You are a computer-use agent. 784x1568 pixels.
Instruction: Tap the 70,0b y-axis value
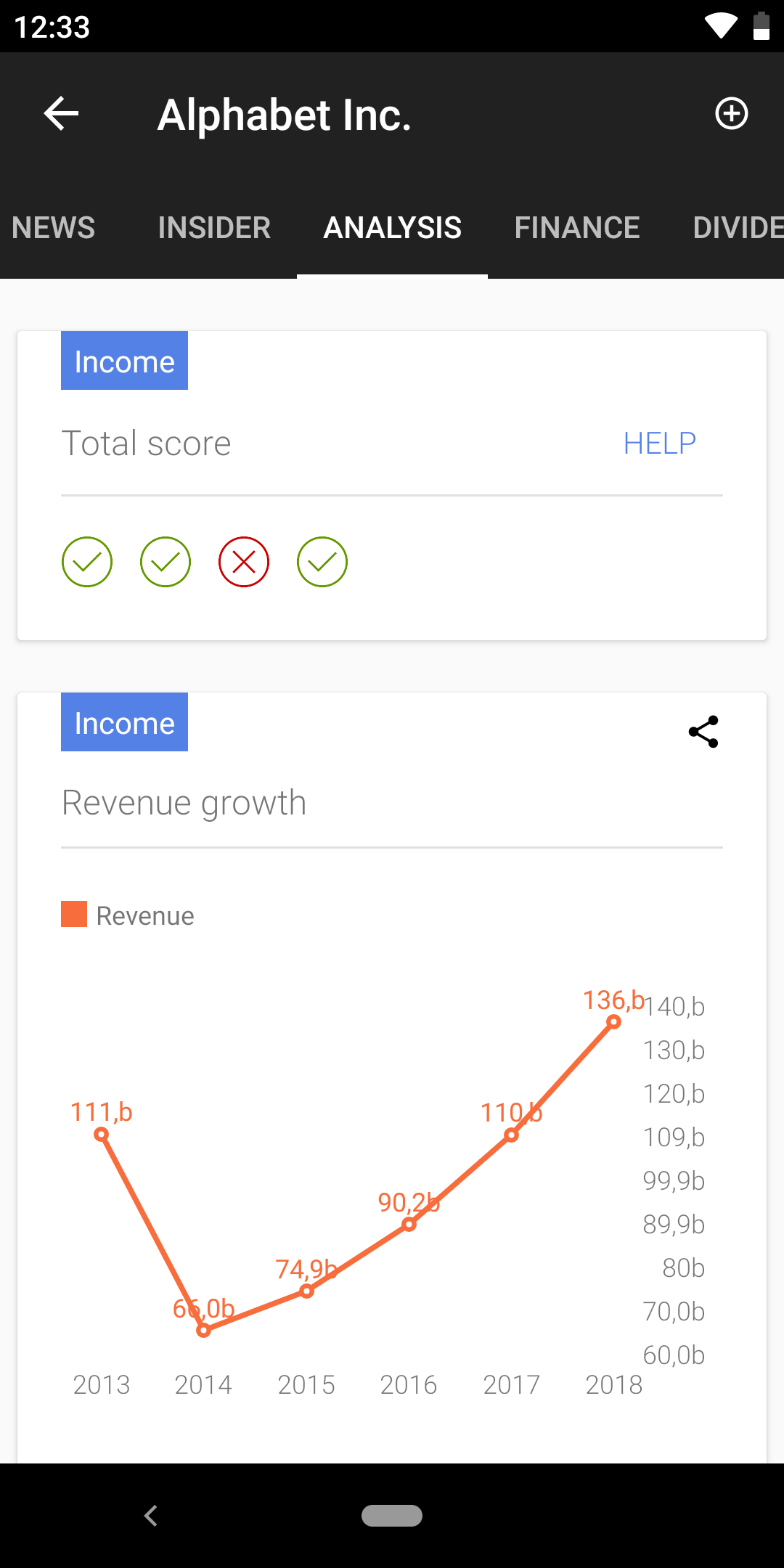click(x=674, y=1312)
